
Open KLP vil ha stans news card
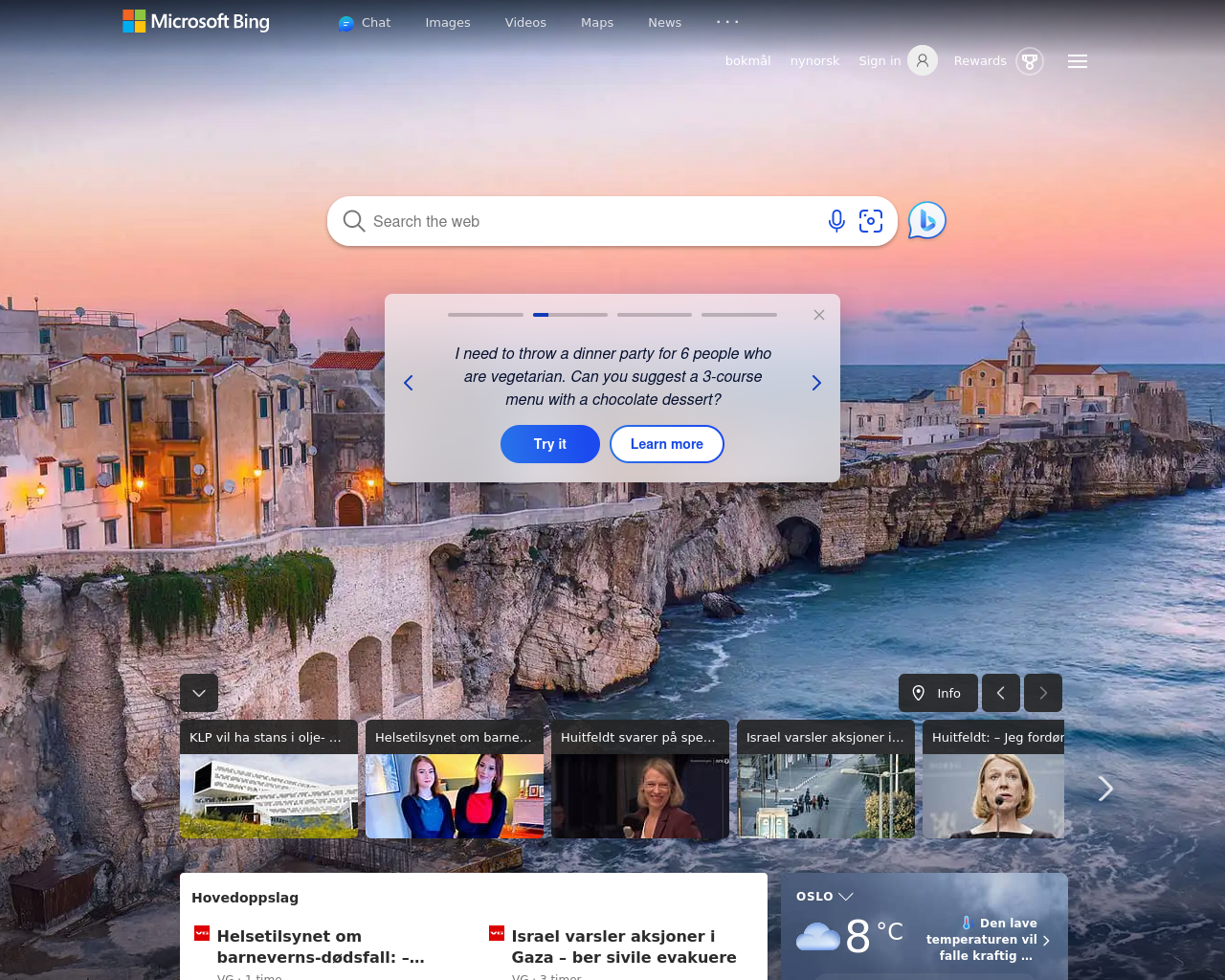(x=269, y=779)
